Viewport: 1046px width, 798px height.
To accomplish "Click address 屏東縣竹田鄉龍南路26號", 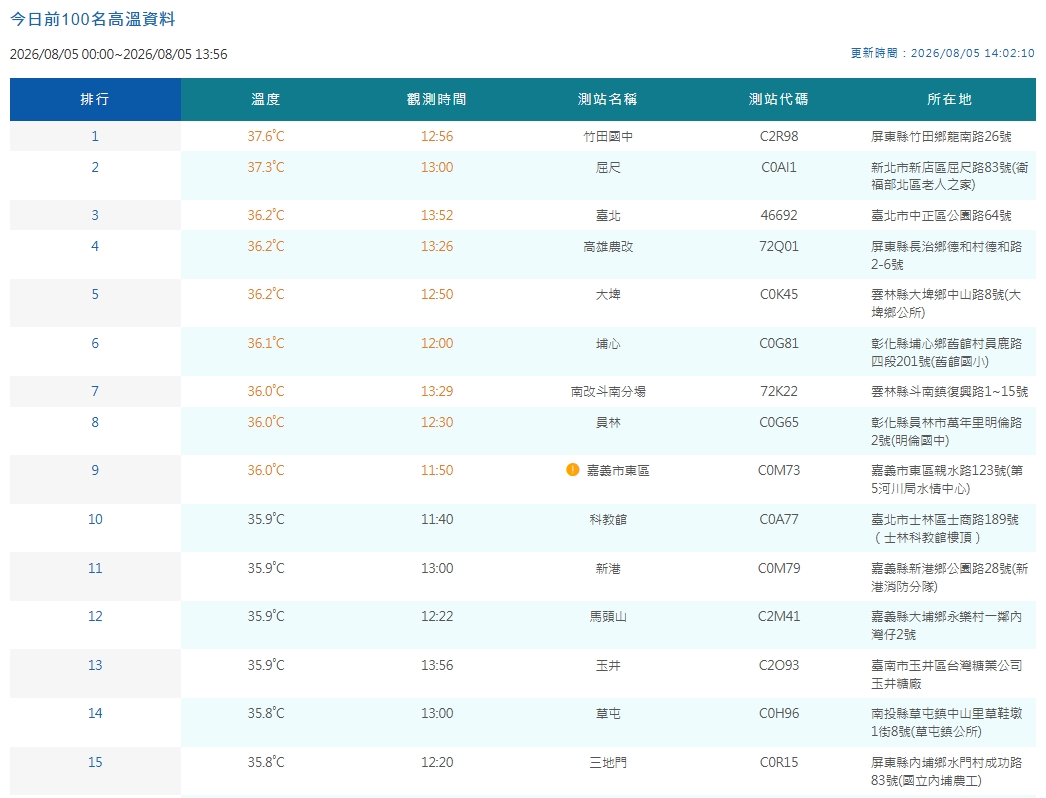I will tap(941, 136).
